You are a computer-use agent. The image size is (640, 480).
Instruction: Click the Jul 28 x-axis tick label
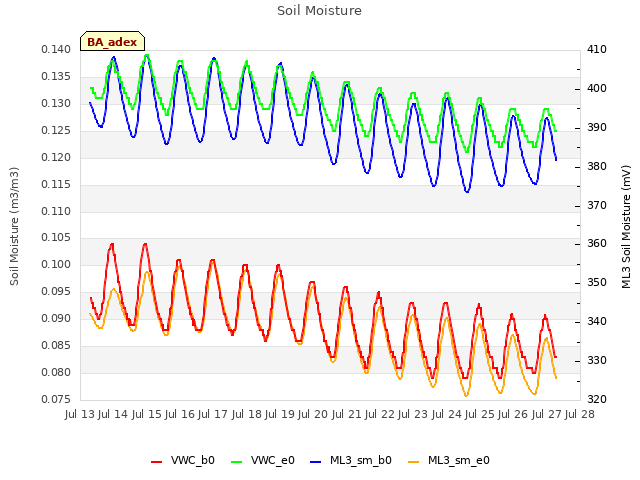coord(580,414)
